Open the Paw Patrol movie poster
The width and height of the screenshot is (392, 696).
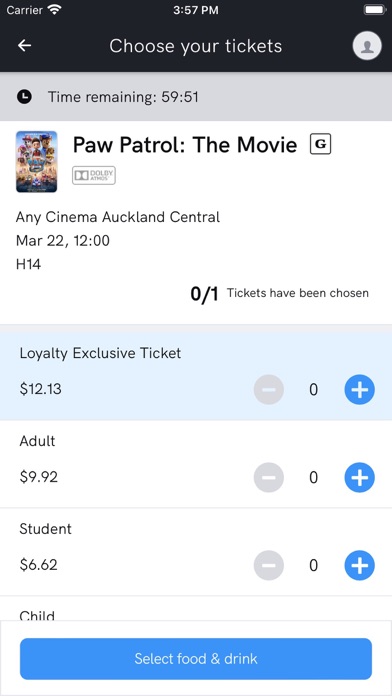36,162
